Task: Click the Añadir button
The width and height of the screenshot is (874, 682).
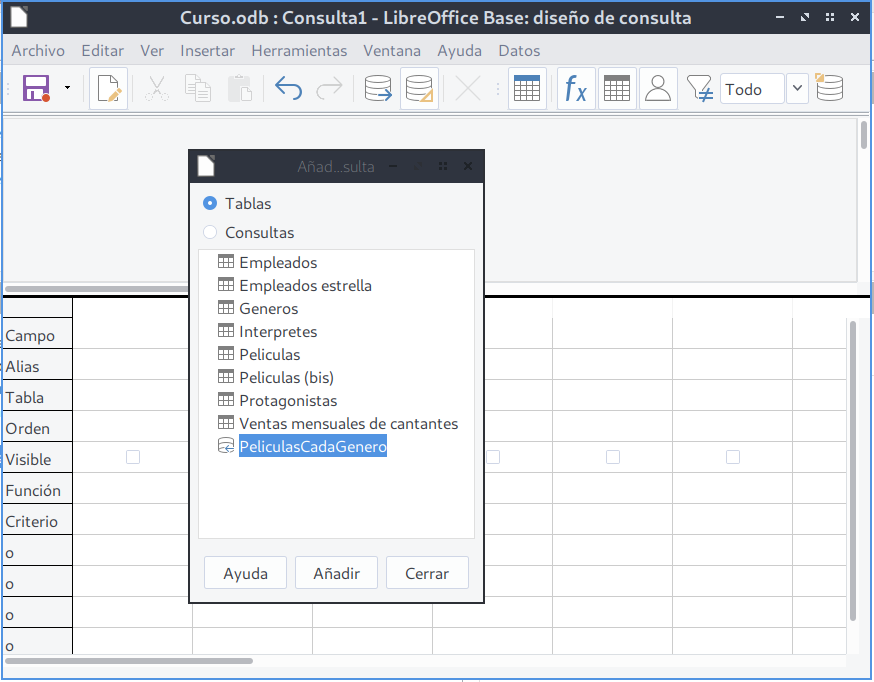Action: [x=336, y=573]
